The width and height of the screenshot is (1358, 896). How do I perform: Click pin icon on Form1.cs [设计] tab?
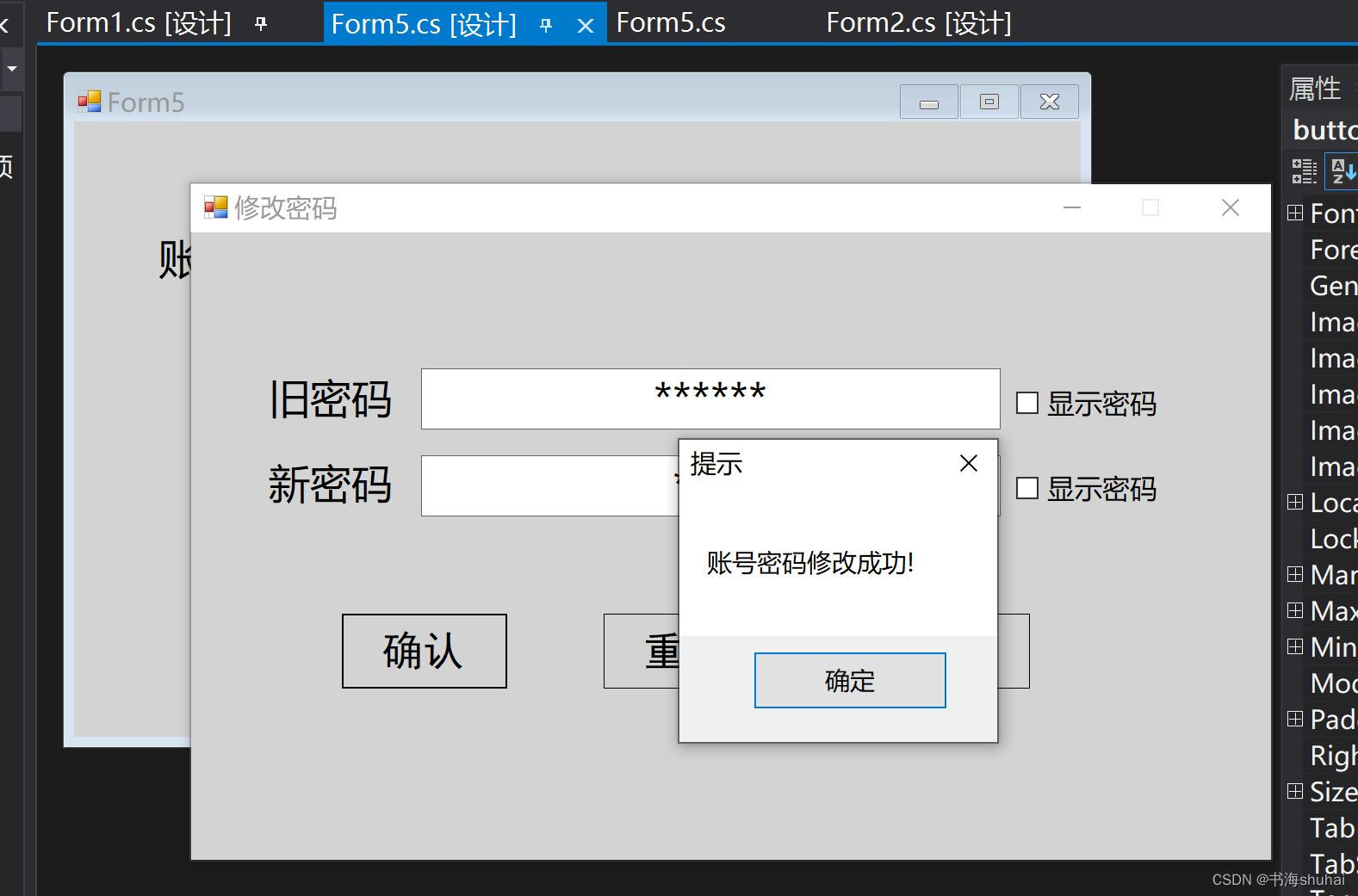click(261, 24)
